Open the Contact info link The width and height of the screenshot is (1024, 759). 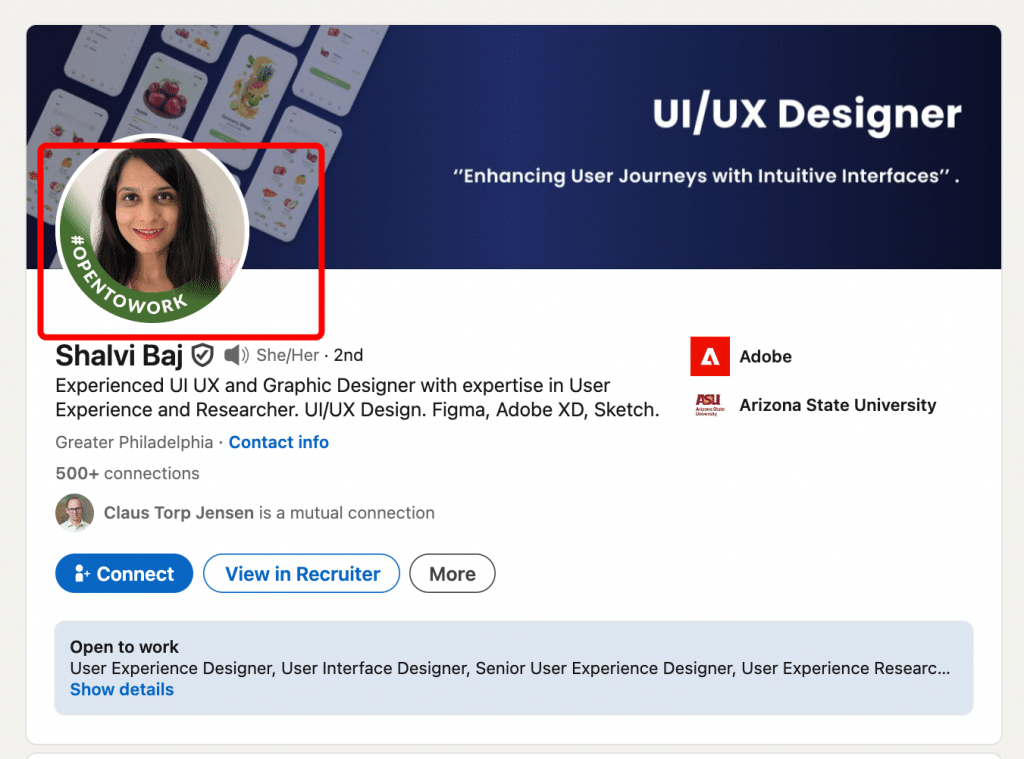[278, 442]
